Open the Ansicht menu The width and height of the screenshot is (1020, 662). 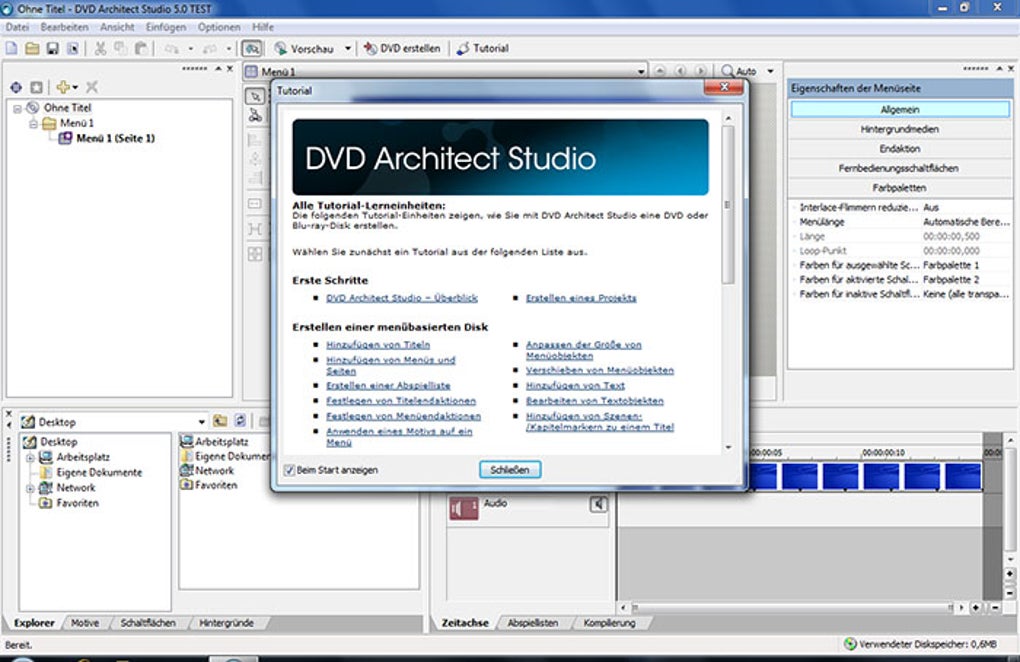click(x=117, y=27)
